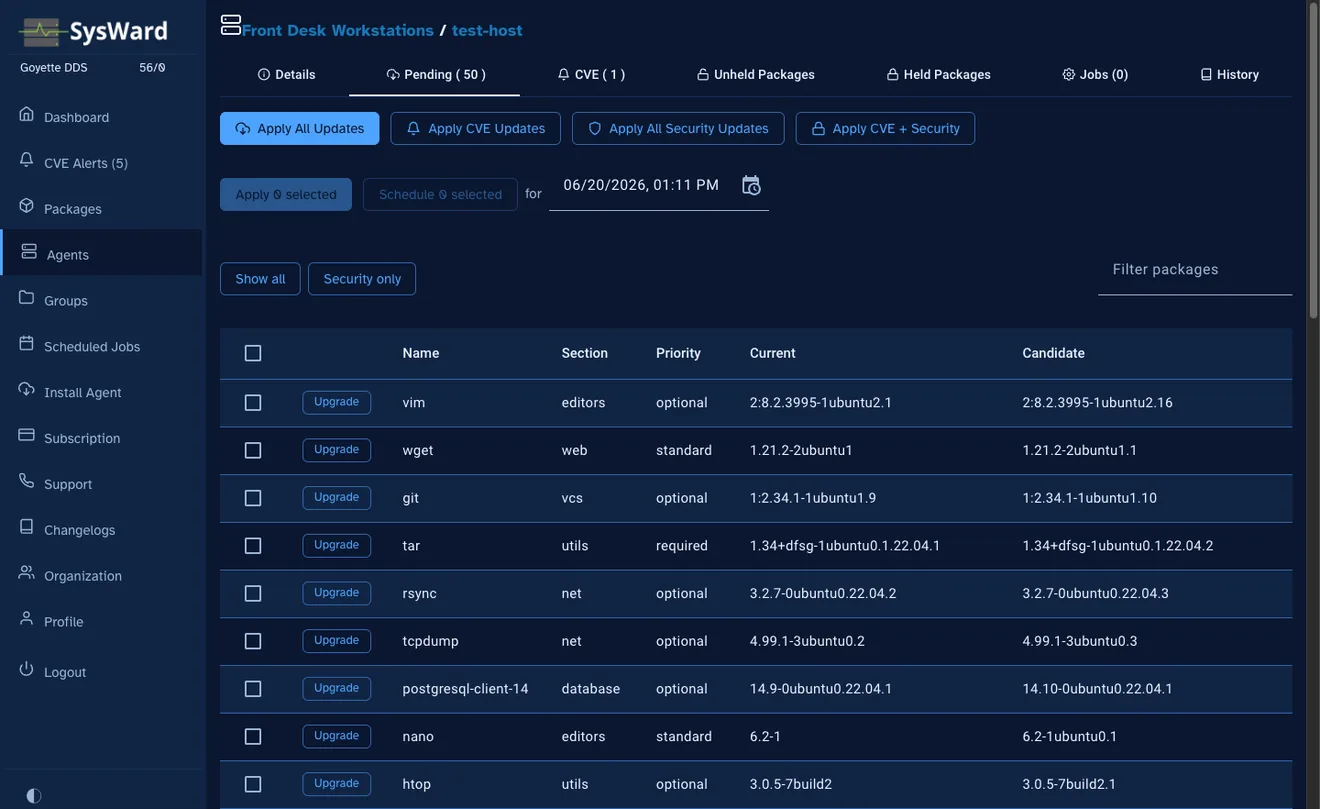Open the History tab
1320x809 pixels.
(1229, 75)
